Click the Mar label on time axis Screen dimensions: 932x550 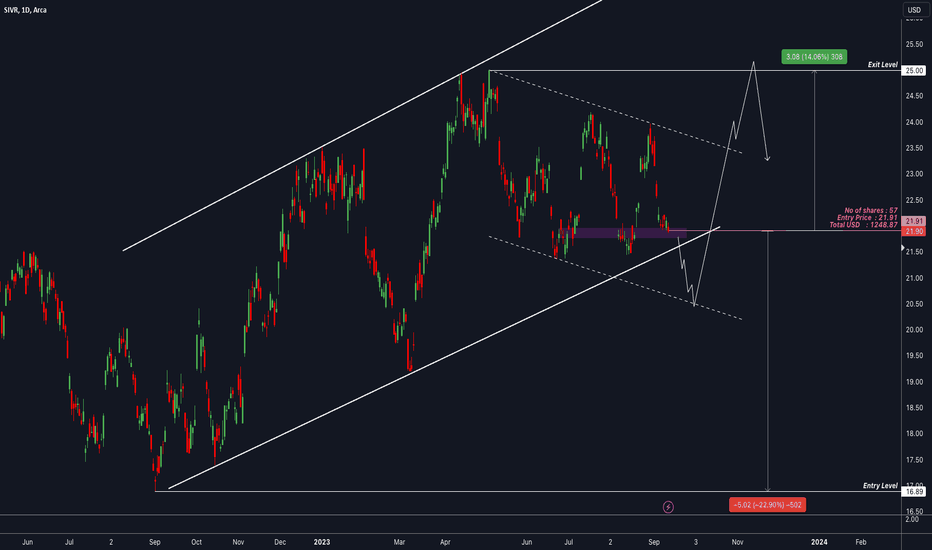[399, 542]
